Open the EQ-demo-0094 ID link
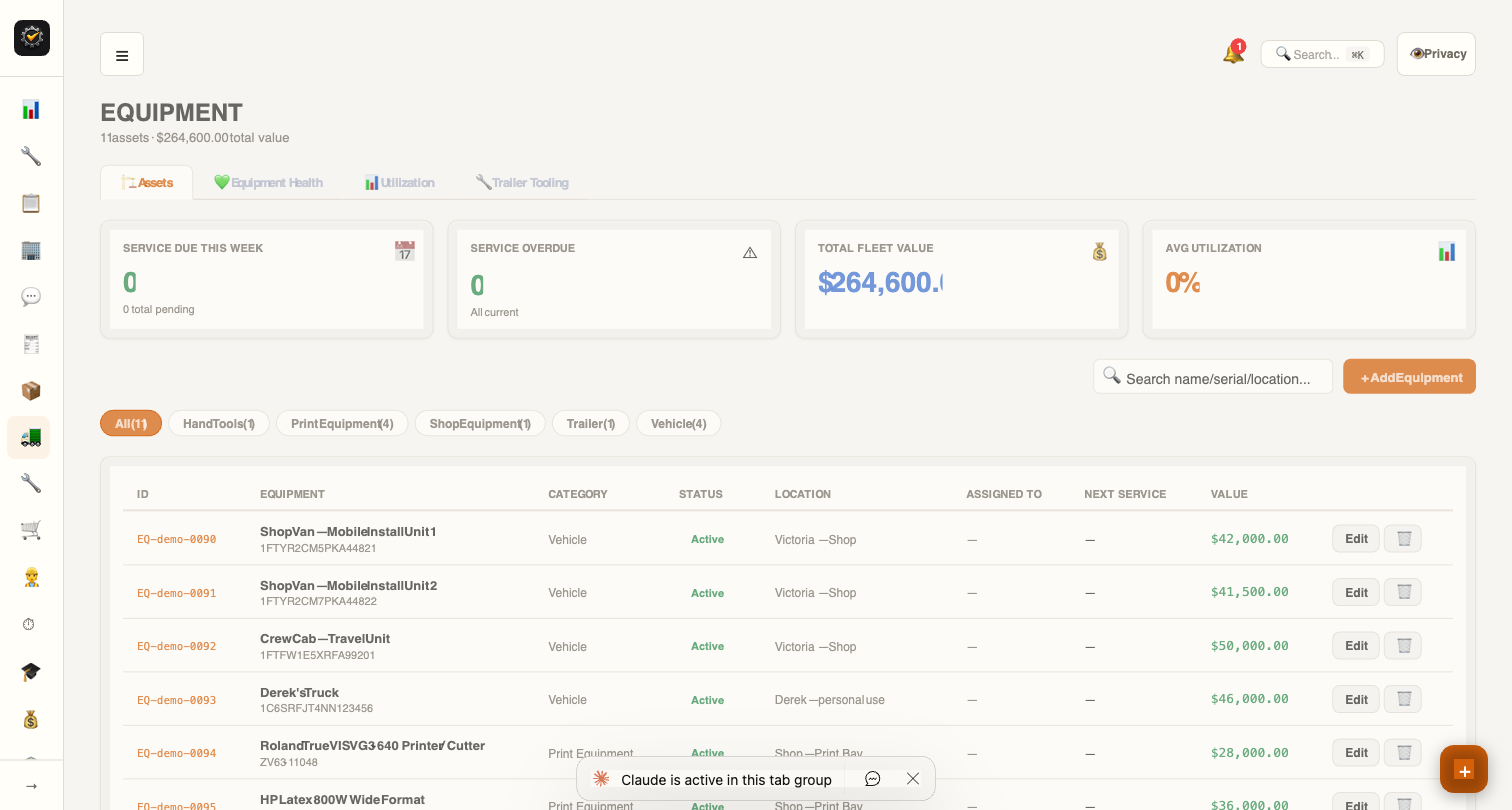This screenshot has width=1512, height=810. click(x=177, y=753)
